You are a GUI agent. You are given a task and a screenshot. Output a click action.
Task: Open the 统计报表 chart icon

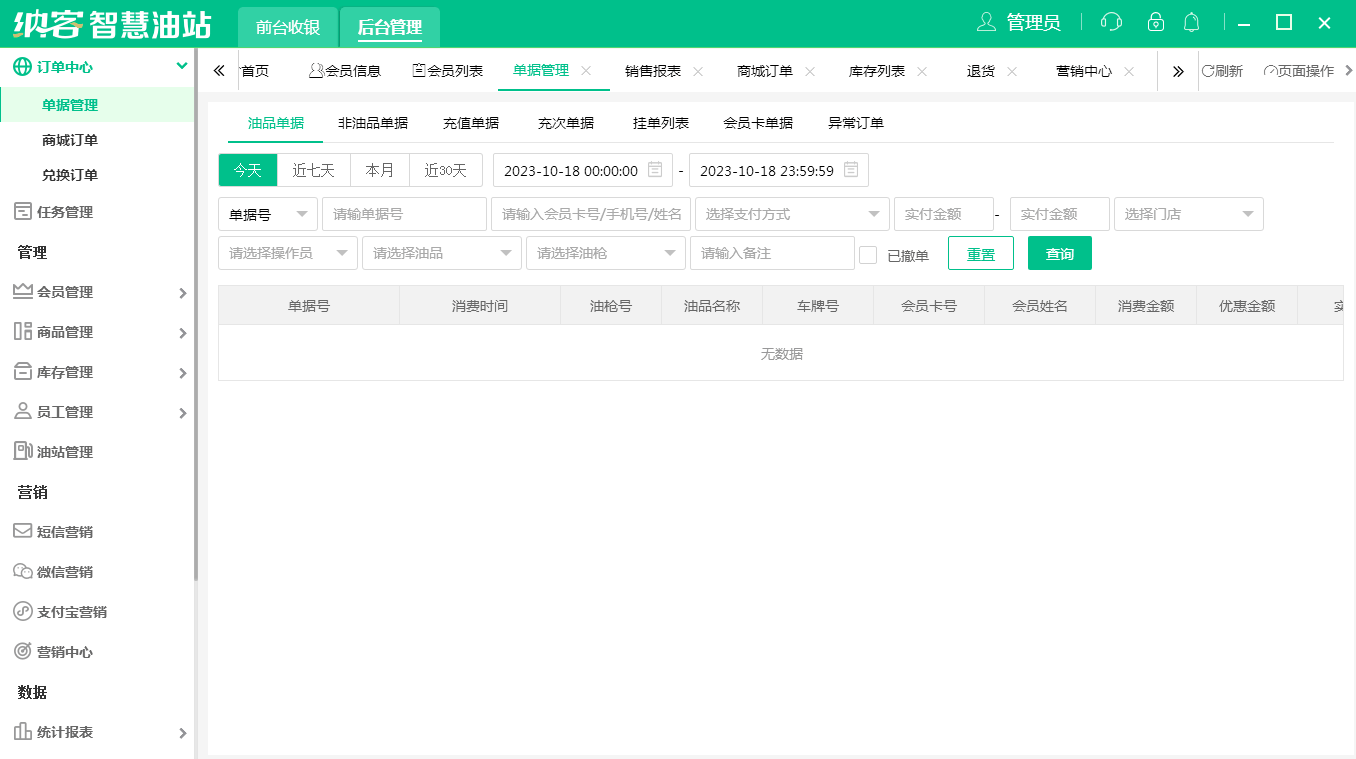pos(22,731)
